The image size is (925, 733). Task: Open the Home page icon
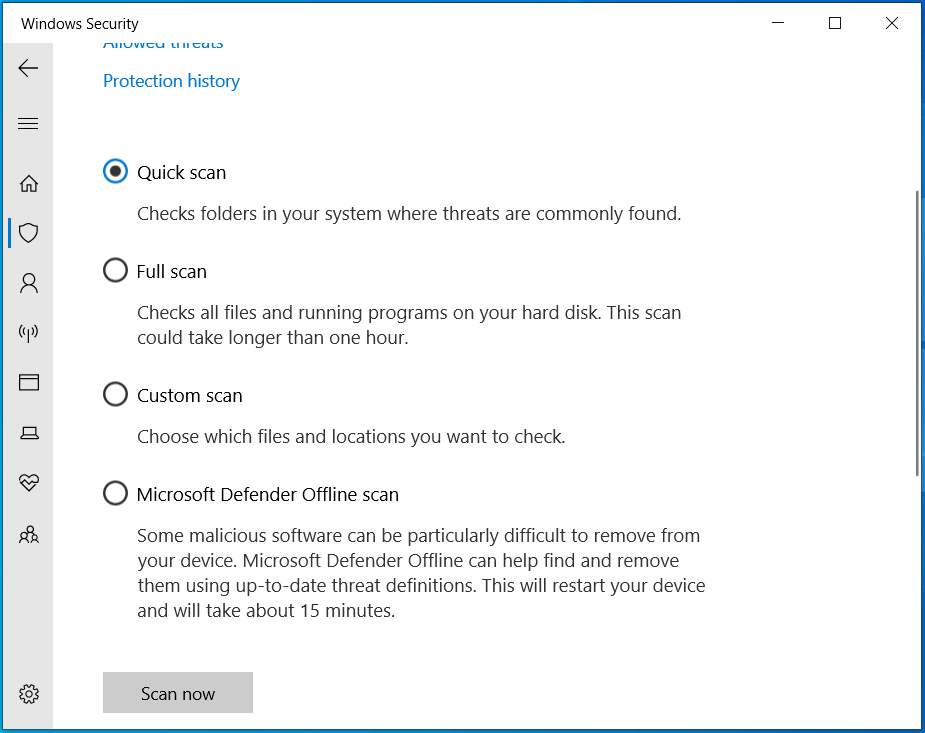click(x=28, y=183)
